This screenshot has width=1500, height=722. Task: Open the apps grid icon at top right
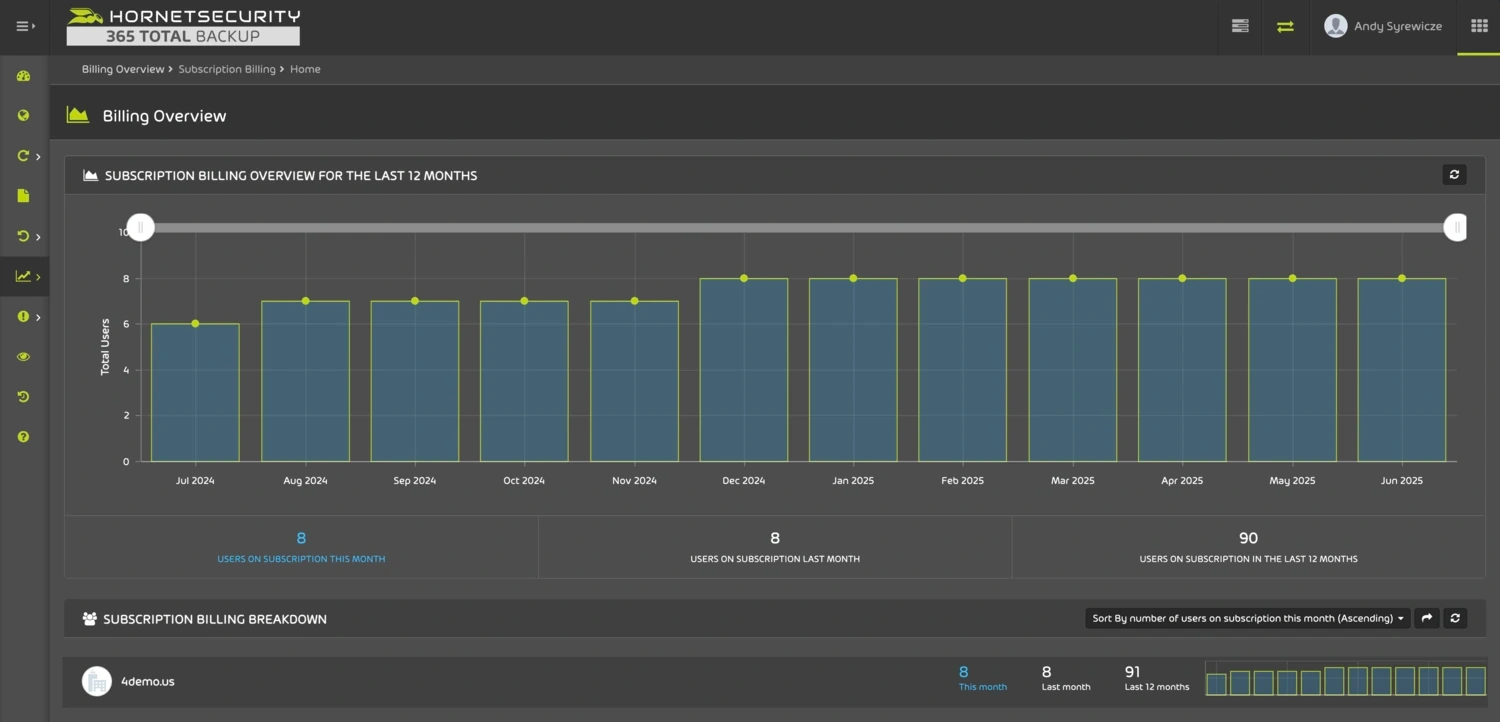(1479, 24)
